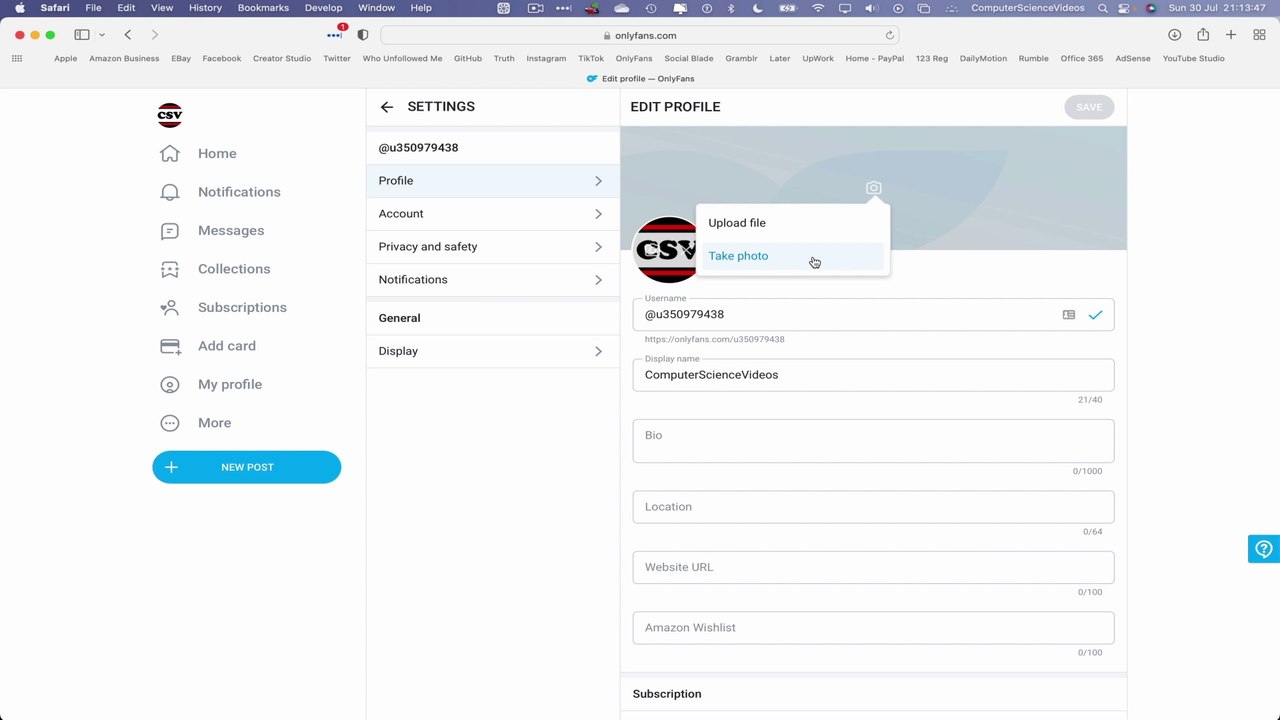Toggle the Safari sidebar button
Viewport: 1280px width, 720px height.
coord(82,35)
